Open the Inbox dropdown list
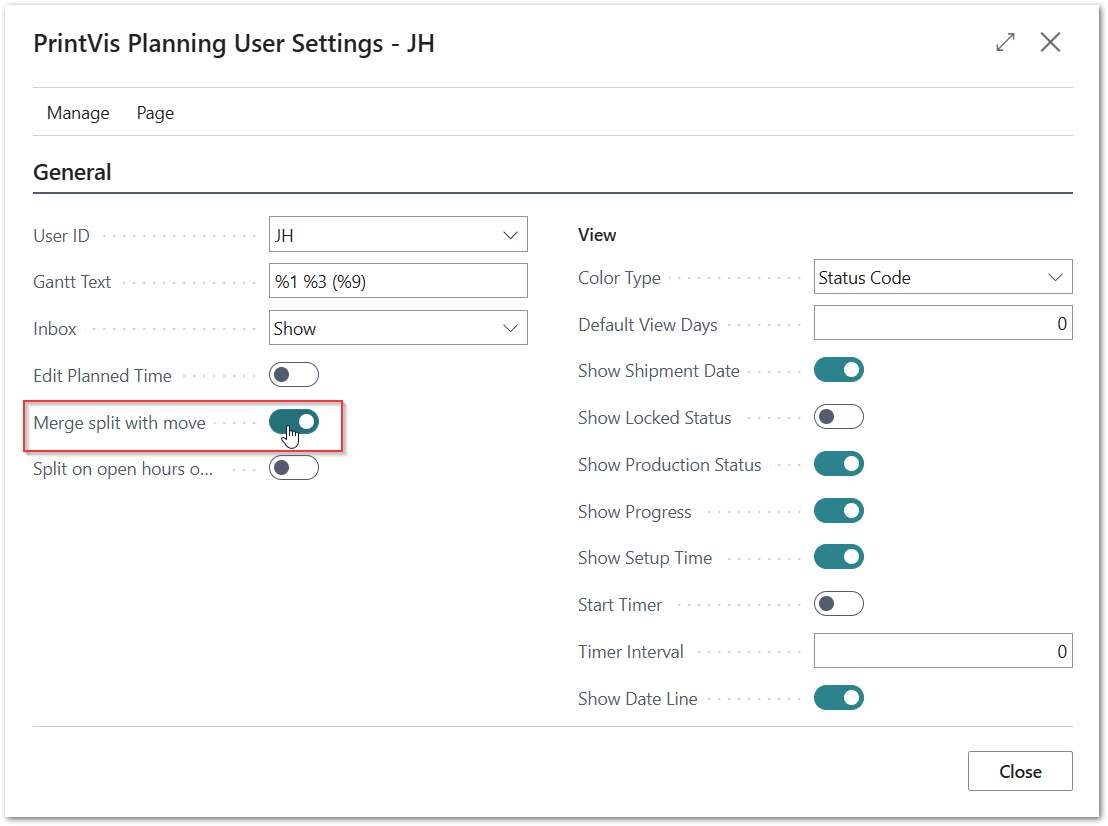The height and width of the screenshot is (826, 1108). 511,328
